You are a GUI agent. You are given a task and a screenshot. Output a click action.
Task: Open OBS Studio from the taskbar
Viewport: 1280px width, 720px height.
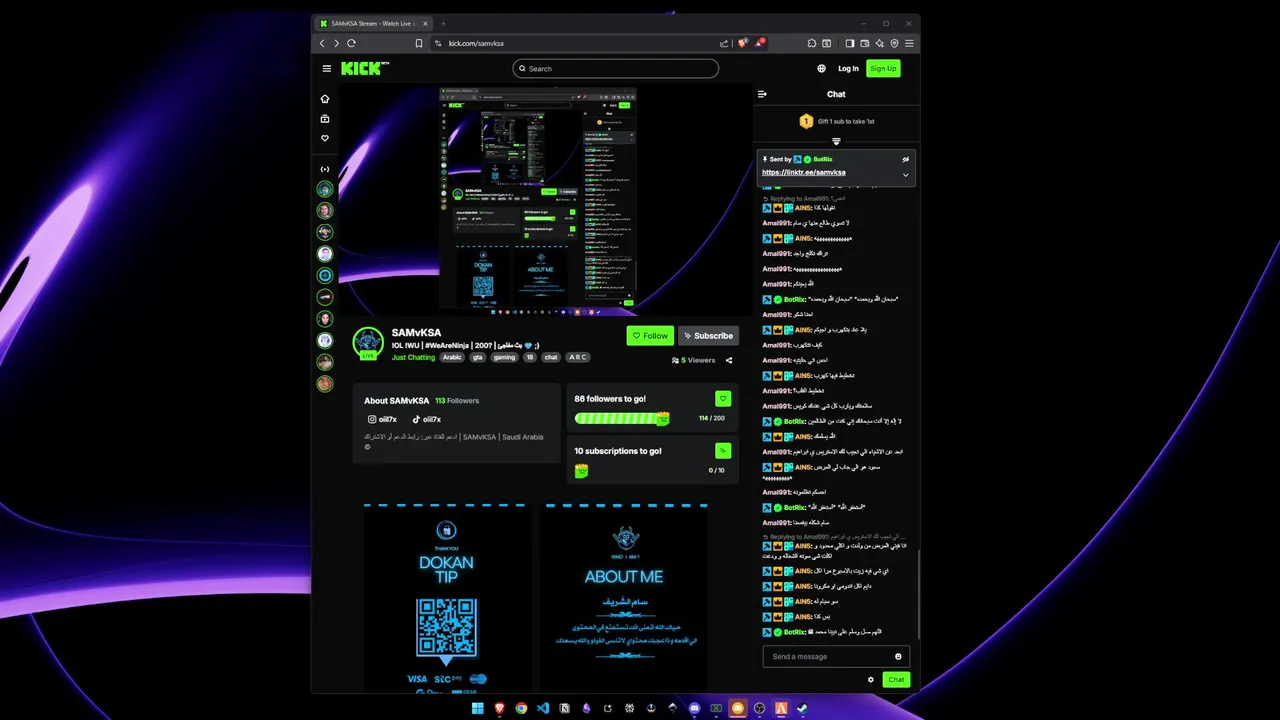[759, 708]
